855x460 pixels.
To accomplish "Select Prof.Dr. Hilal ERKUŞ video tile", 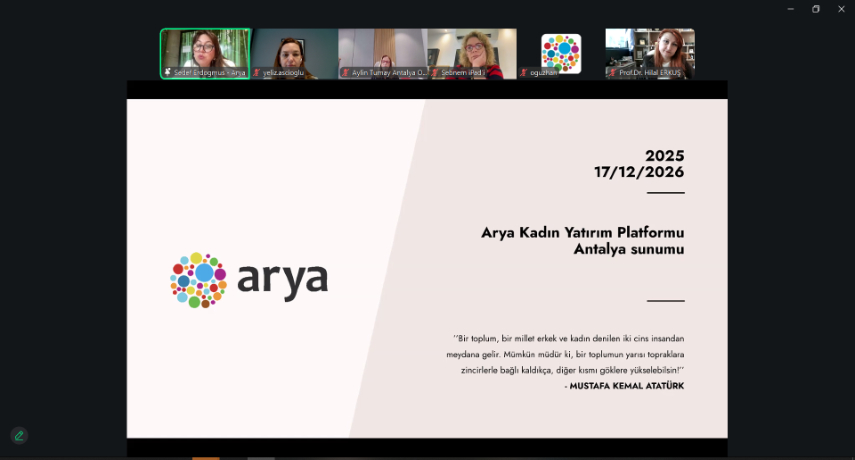I will [x=650, y=50].
